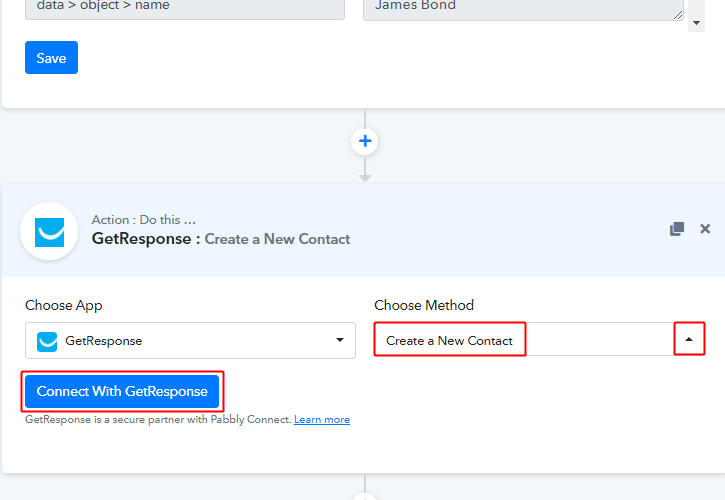Open the Learn more link

[x=322, y=420]
